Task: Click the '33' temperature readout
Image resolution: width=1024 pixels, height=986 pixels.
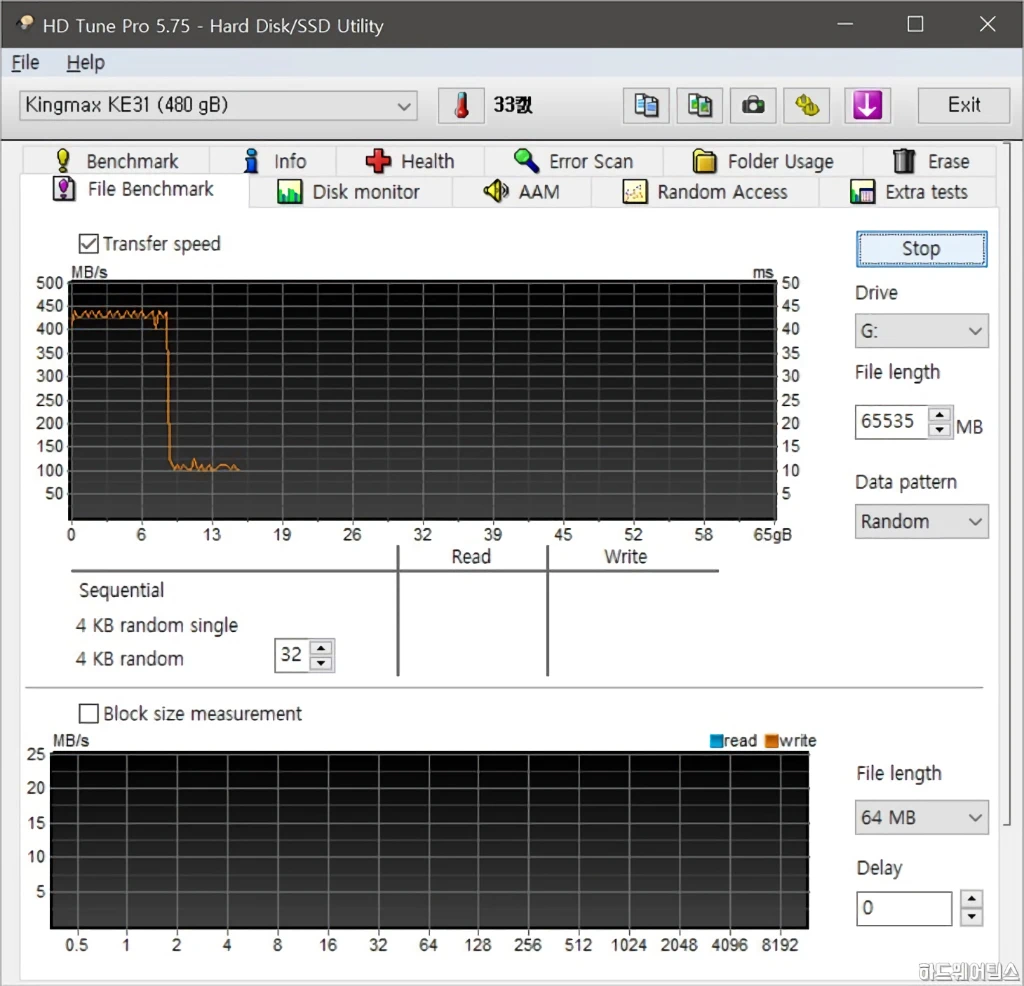Action: [x=513, y=104]
